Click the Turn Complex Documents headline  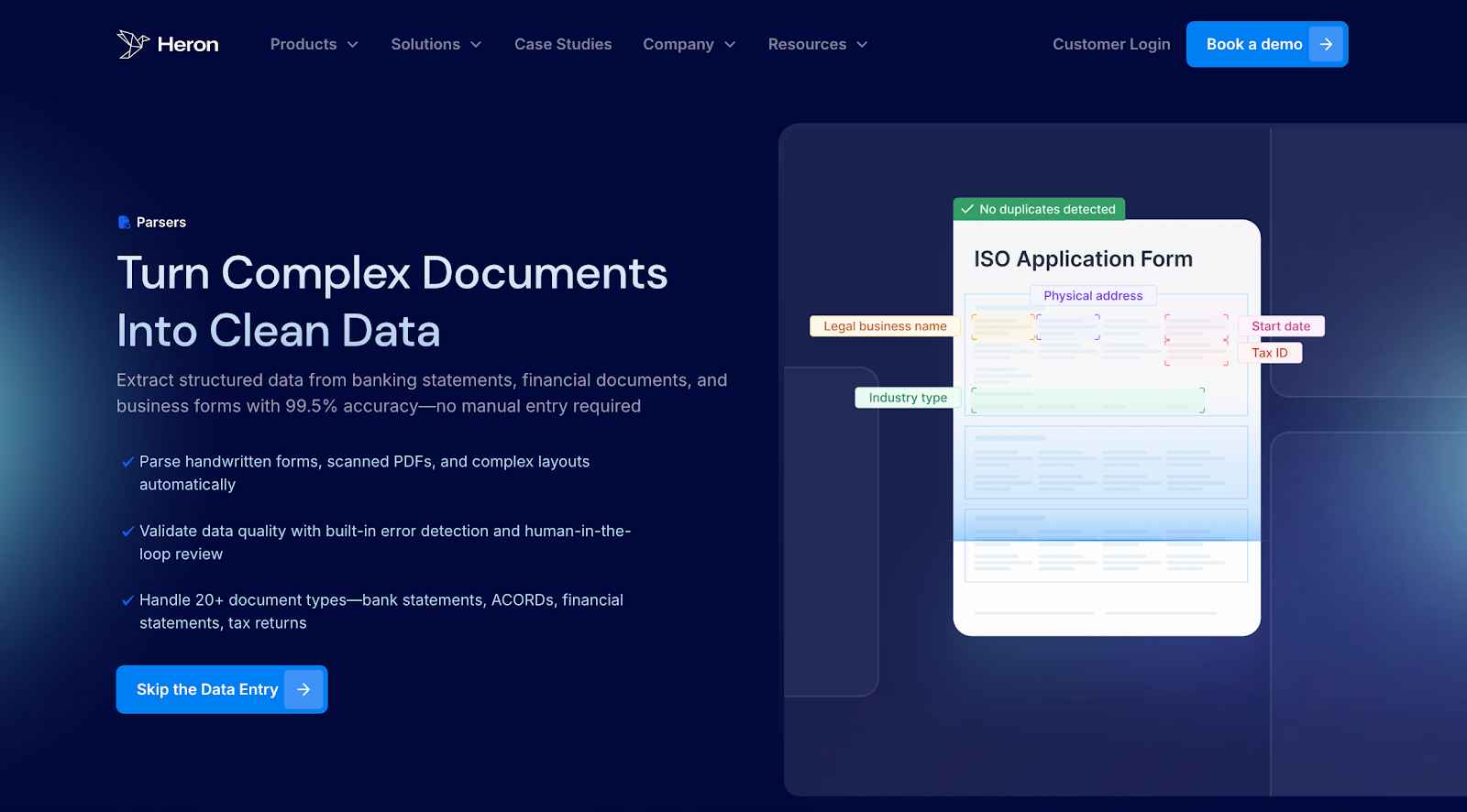(392, 273)
